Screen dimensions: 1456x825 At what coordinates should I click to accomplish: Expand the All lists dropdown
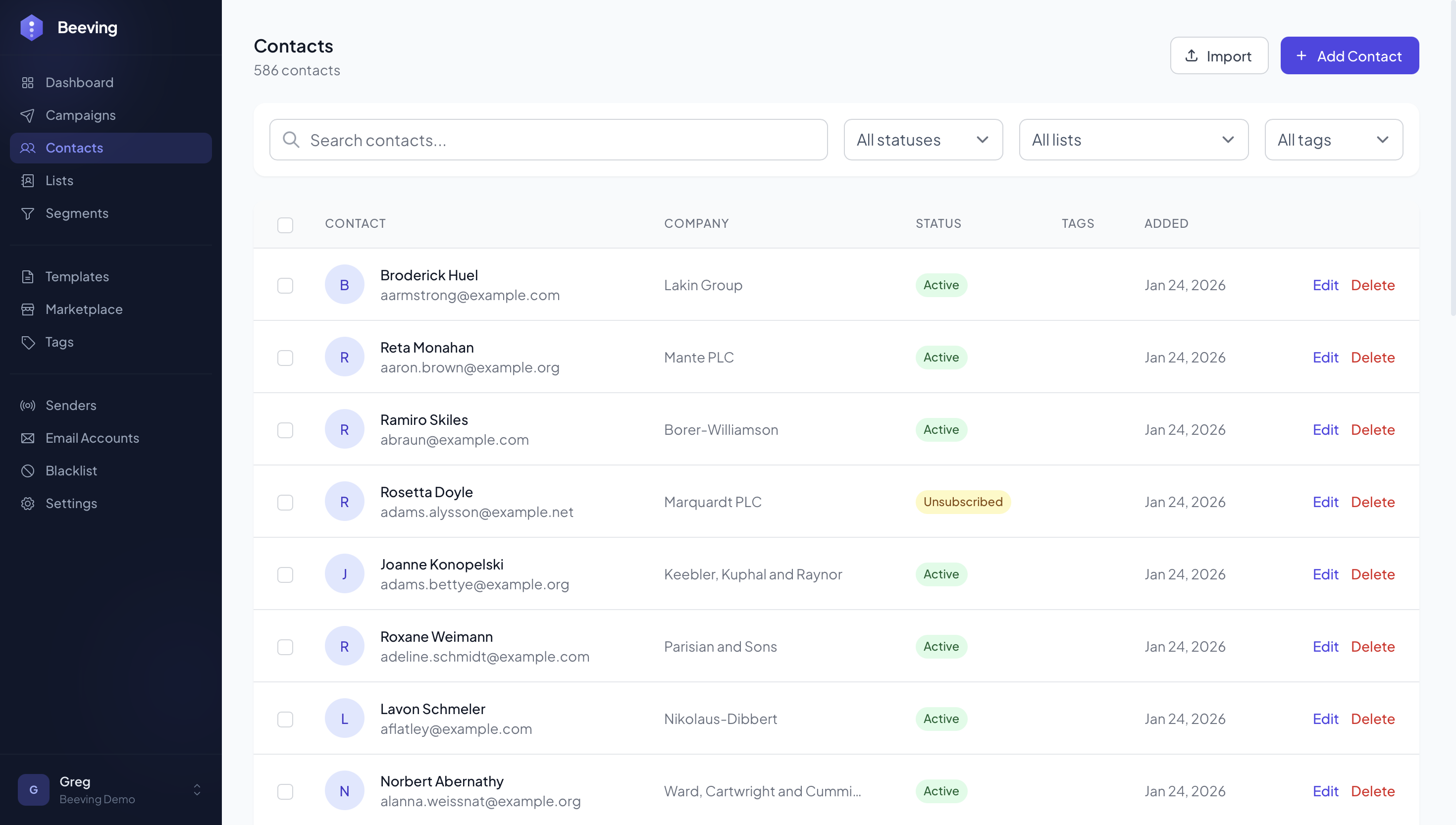1133,139
